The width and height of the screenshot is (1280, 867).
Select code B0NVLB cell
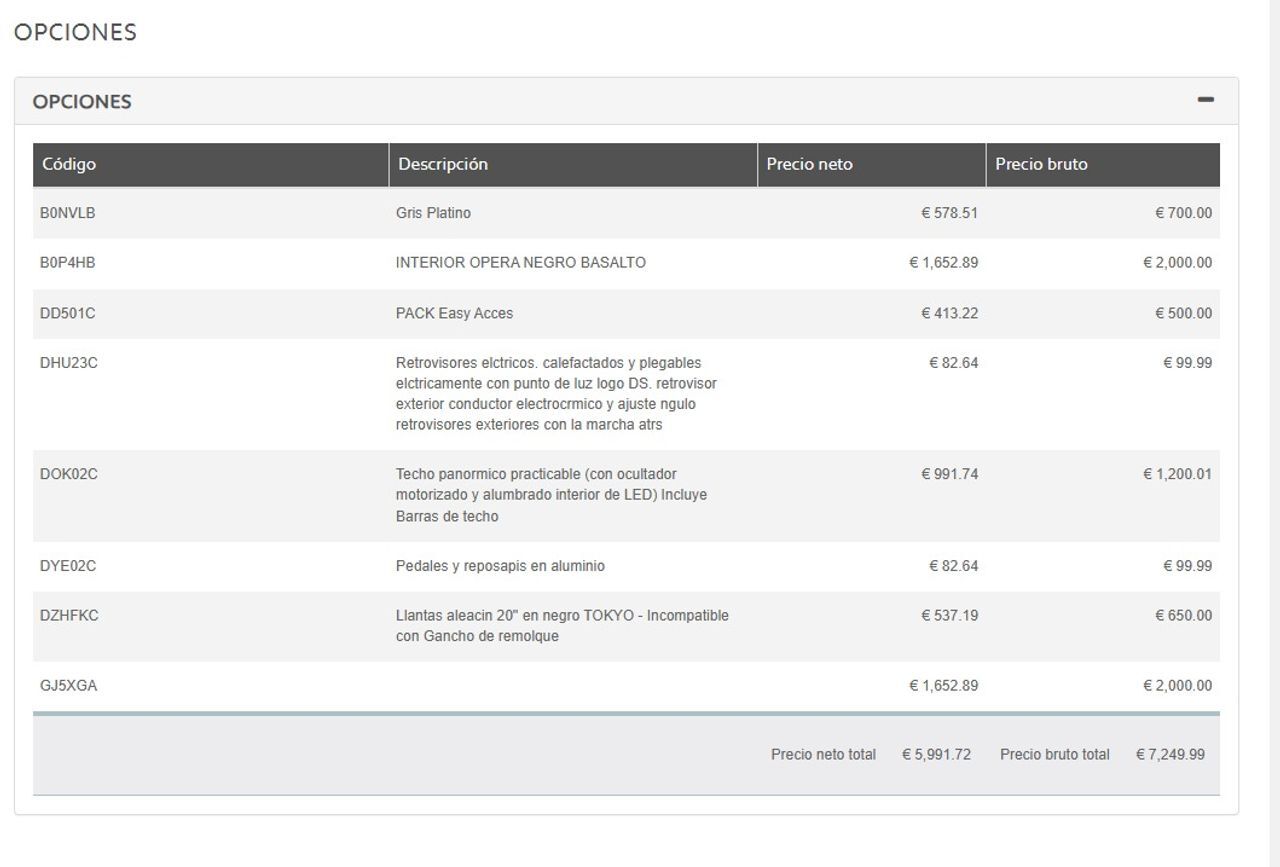click(x=68, y=213)
